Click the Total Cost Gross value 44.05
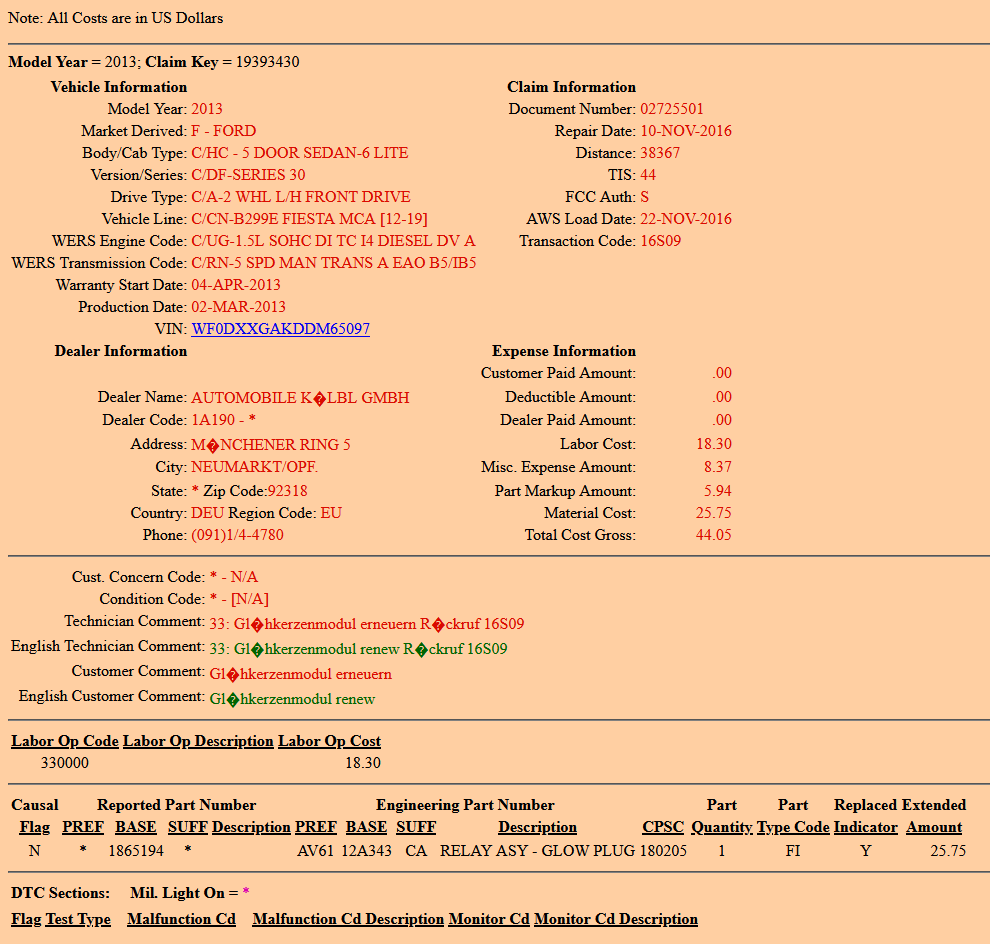Image resolution: width=990 pixels, height=944 pixels. coord(713,535)
